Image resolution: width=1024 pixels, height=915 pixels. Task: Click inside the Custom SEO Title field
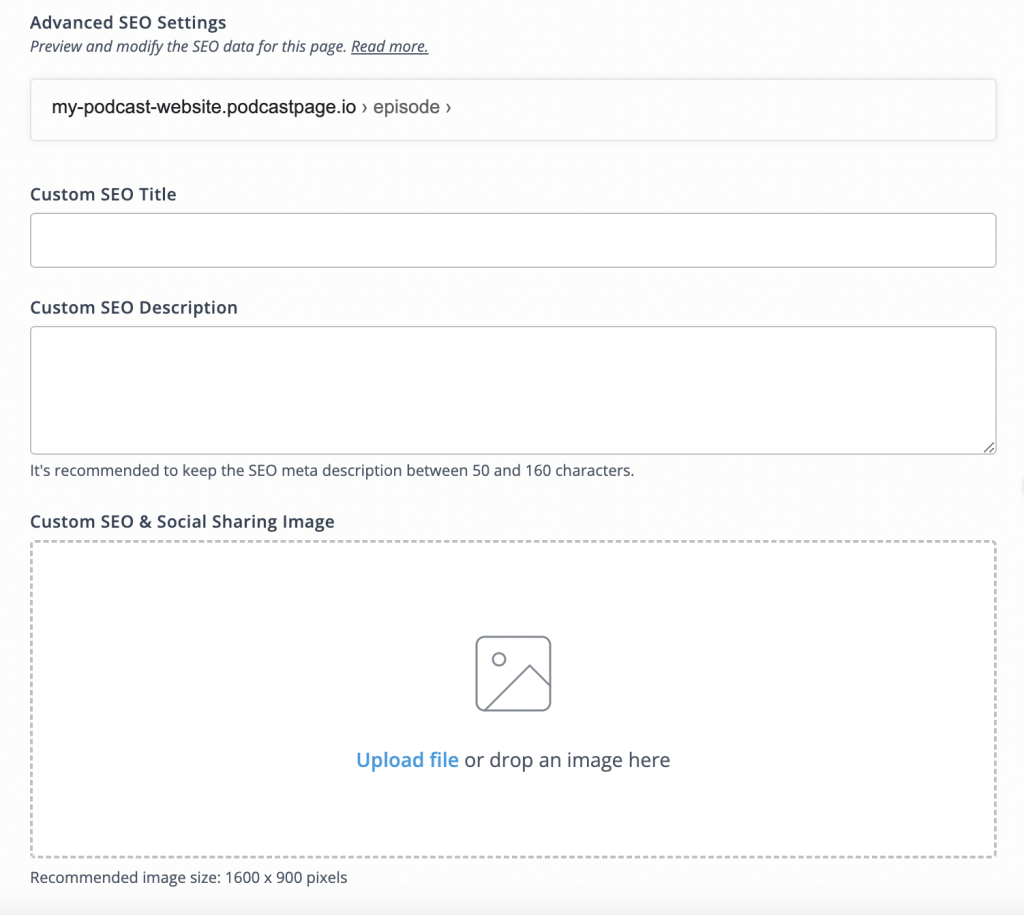[x=513, y=240]
